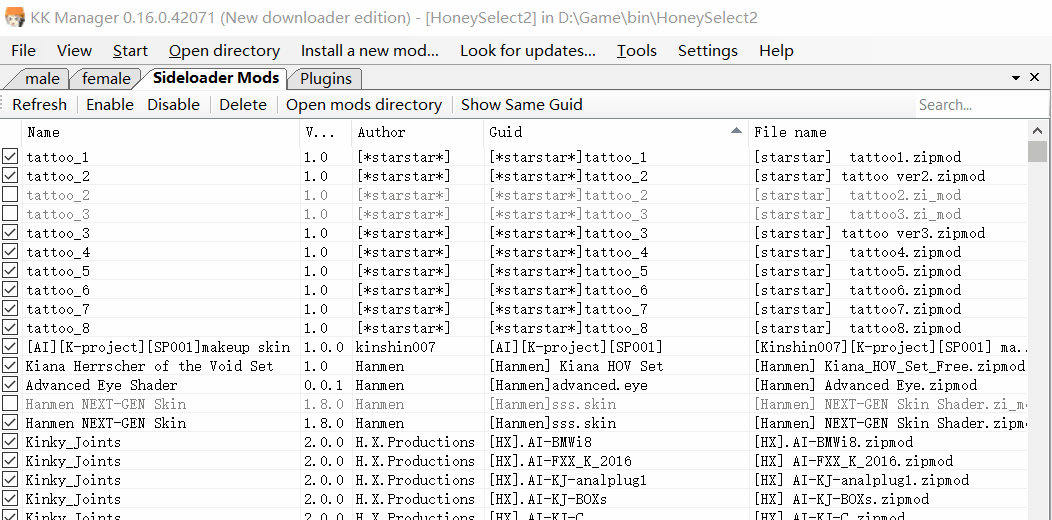Click the Delete toolbar button
The height and width of the screenshot is (520, 1052).
click(243, 105)
